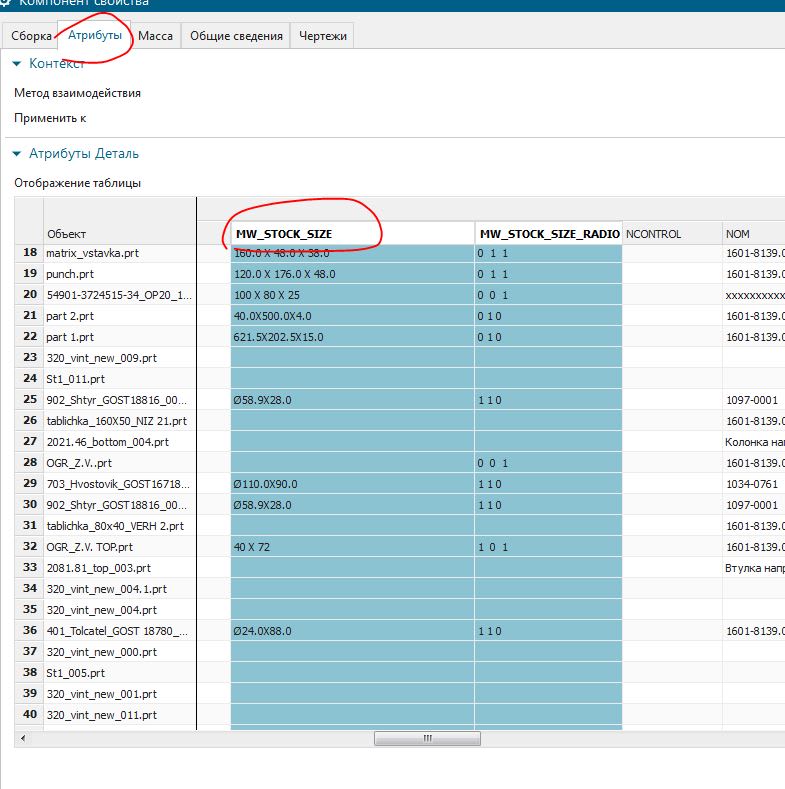Viewport: 785px width, 789px height.
Task: Click NOM cell 1097-0001 in row 25
Action: pyautogui.click(x=754, y=400)
